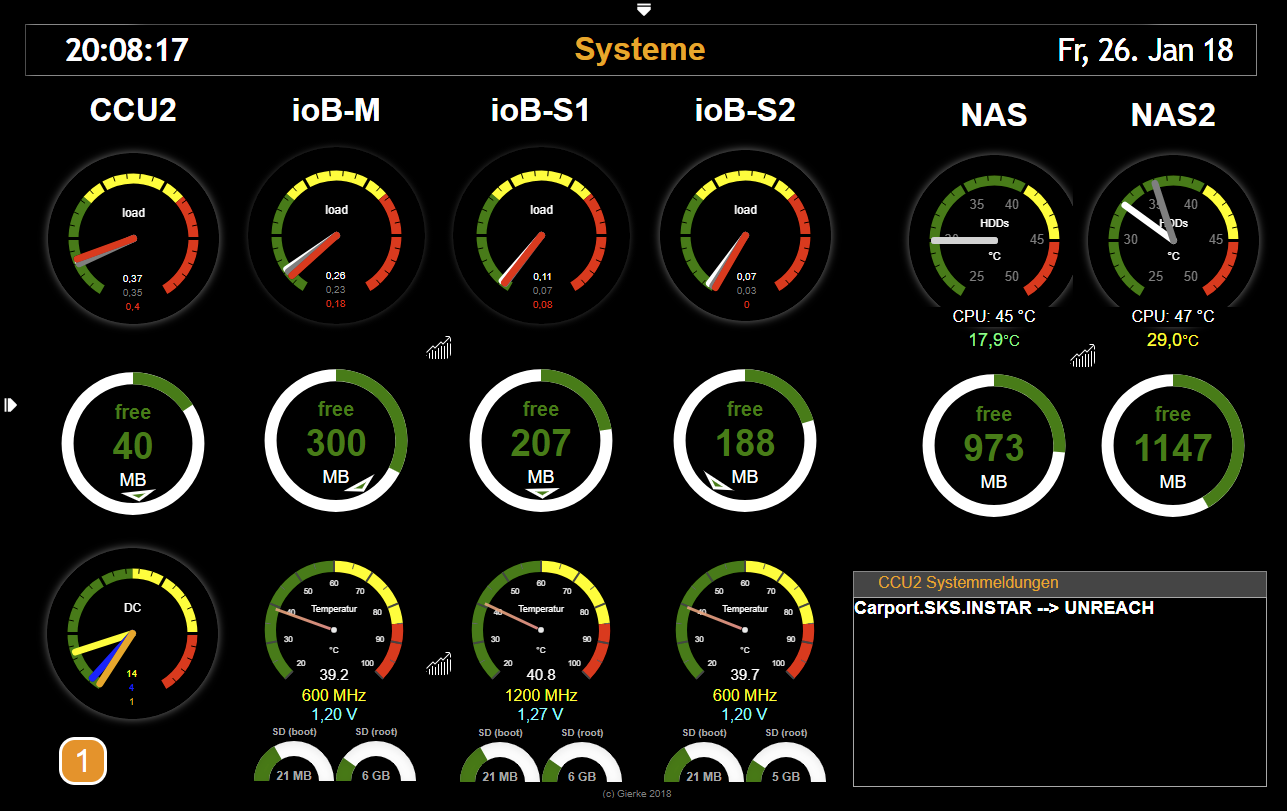The width and height of the screenshot is (1287, 811).
Task: Click the NAS column heading
Action: pos(994,115)
